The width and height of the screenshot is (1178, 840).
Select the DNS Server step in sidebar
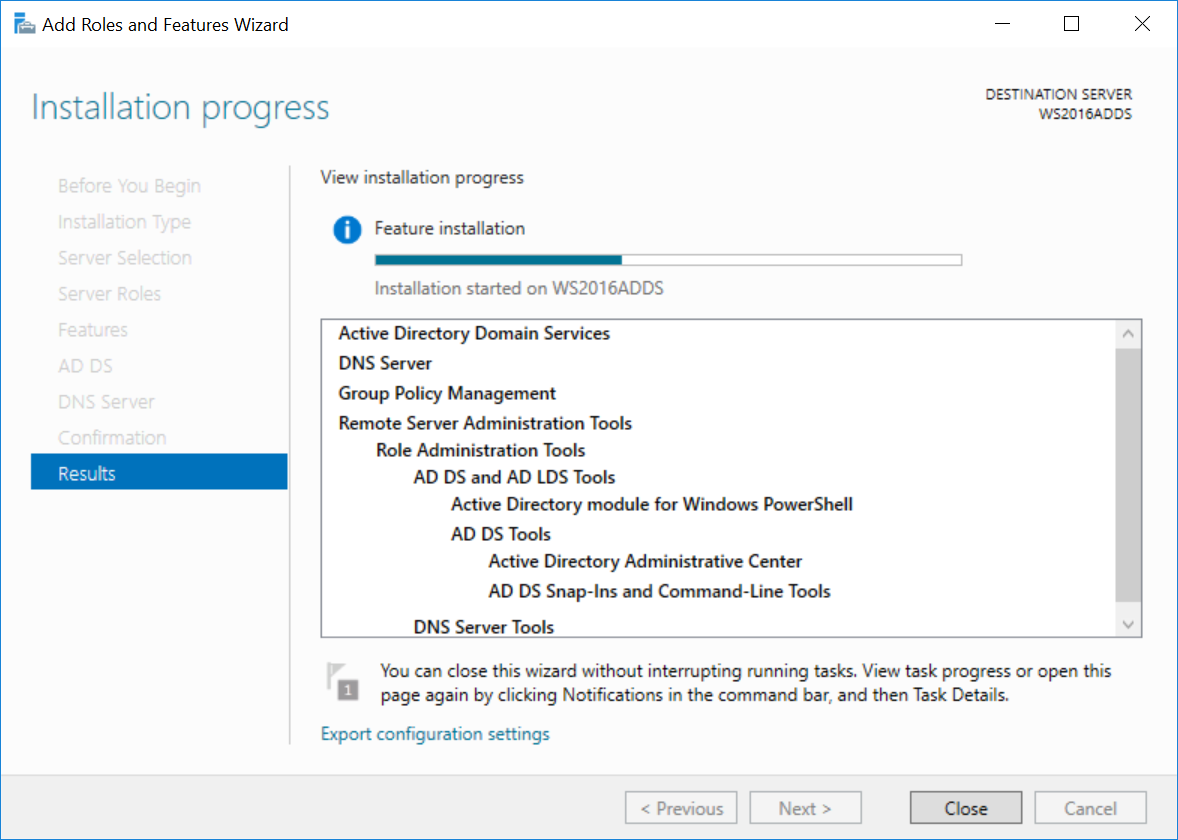click(106, 402)
